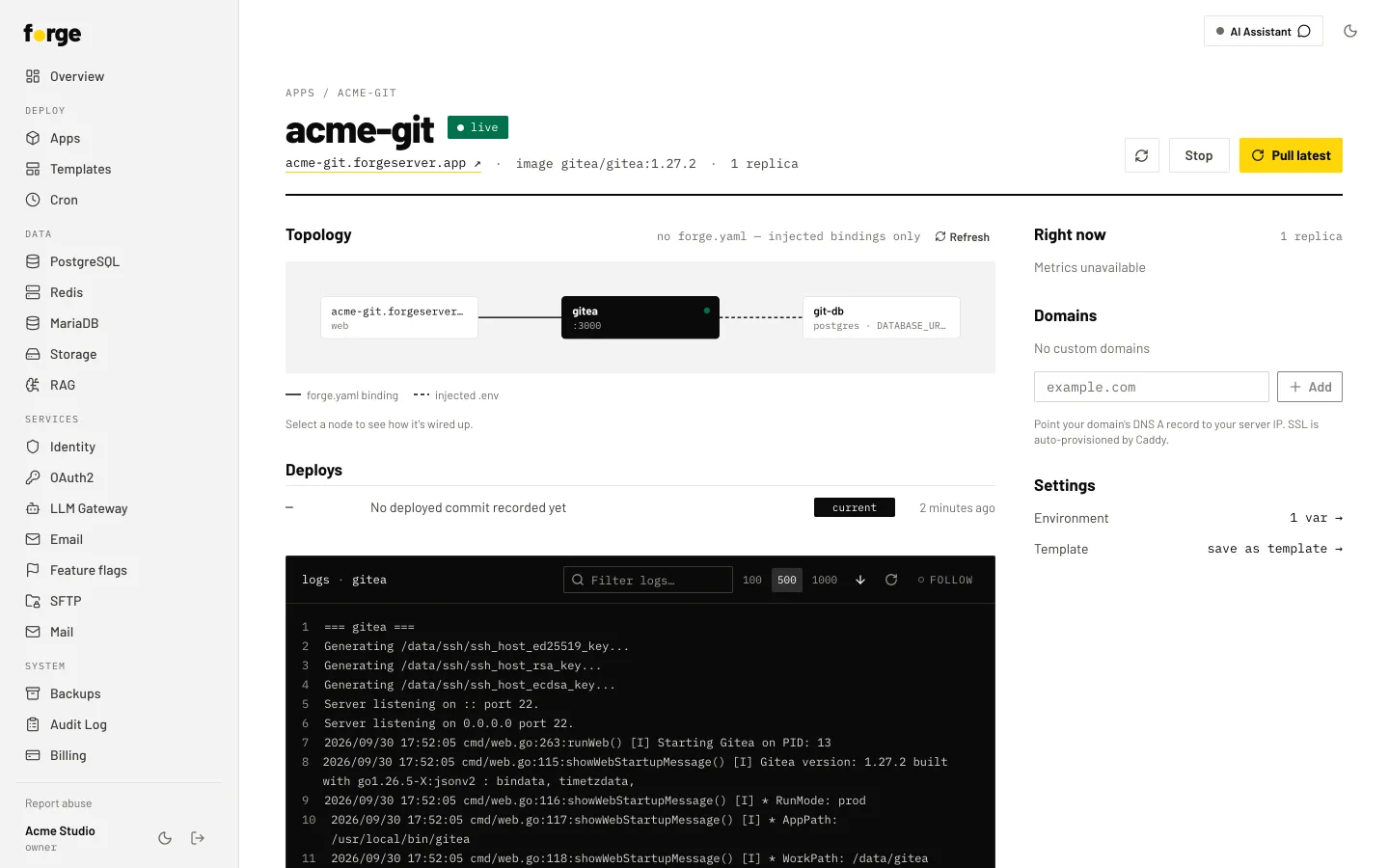The height and width of the screenshot is (868, 1389).
Task: Show 1000 log lines
Action: (825, 580)
